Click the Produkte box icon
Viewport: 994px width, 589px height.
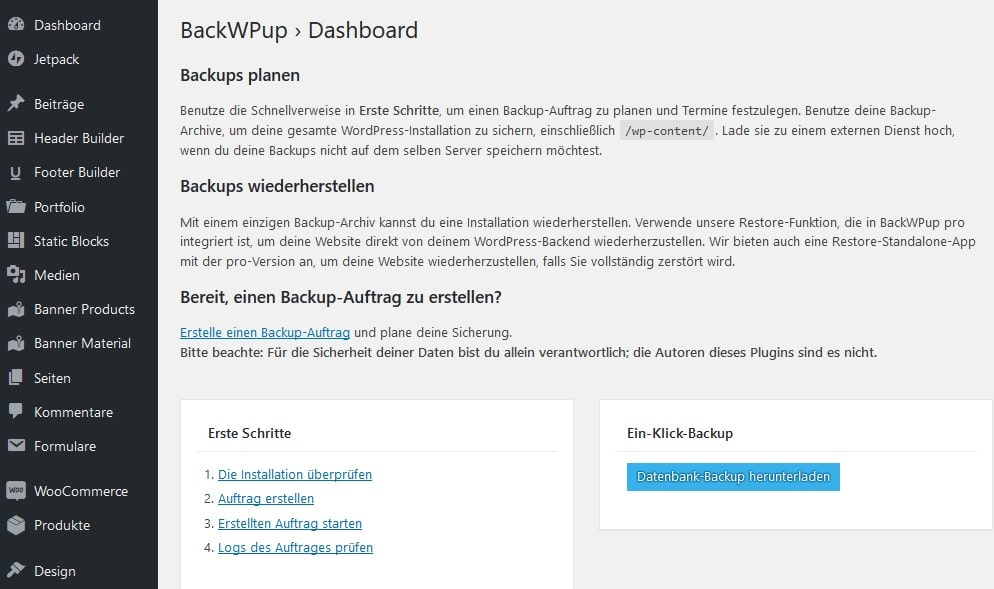click(x=15, y=525)
